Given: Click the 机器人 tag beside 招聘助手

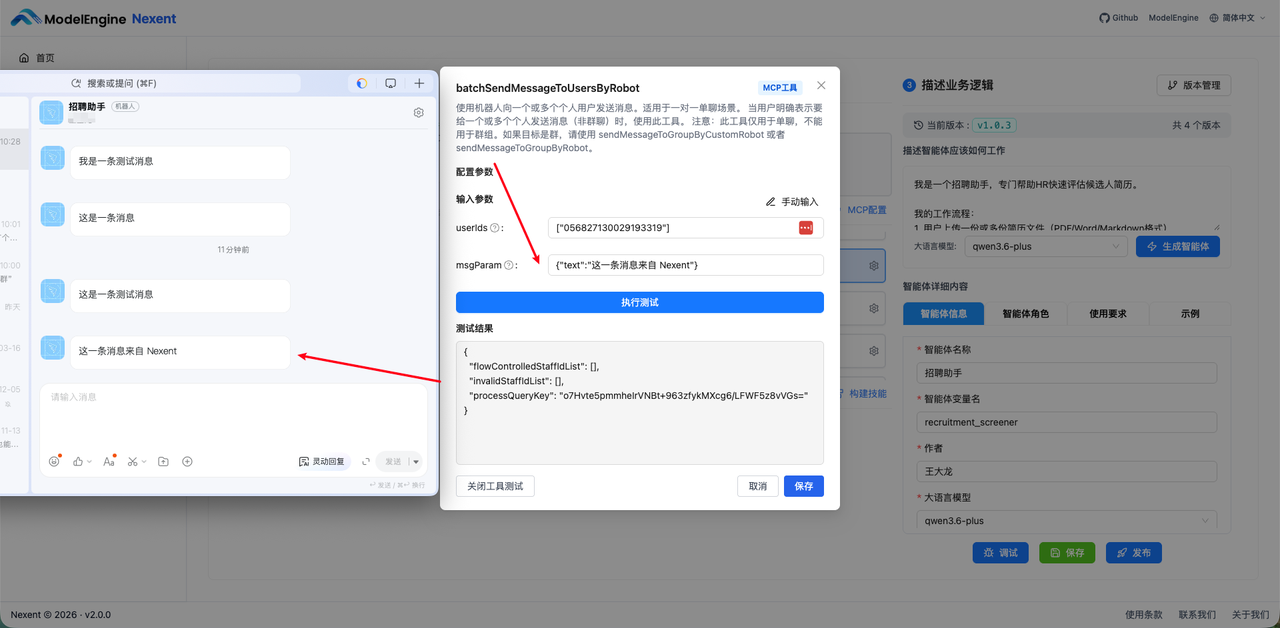Looking at the screenshot, I should pyautogui.click(x=126, y=105).
